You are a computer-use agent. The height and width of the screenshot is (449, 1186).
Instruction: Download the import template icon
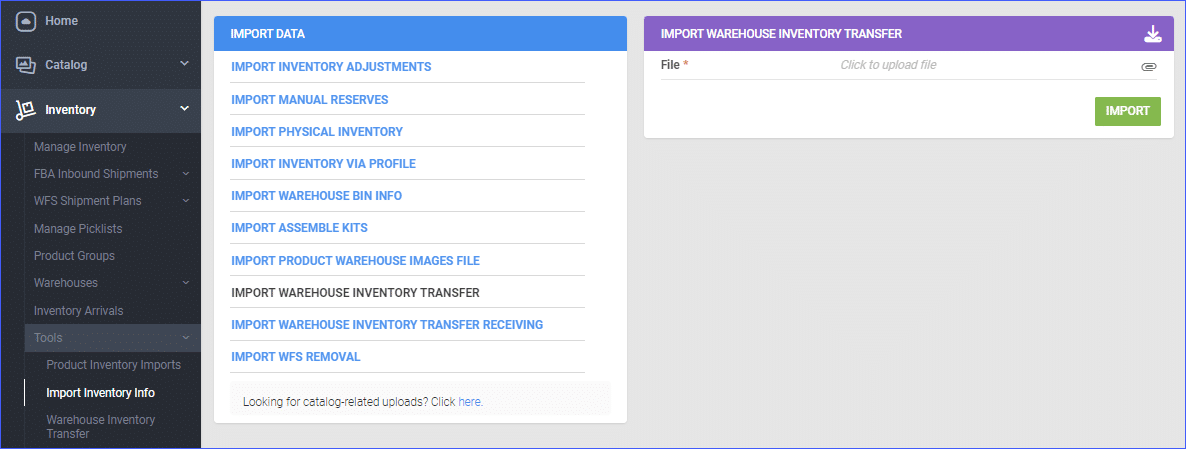point(1152,34)
